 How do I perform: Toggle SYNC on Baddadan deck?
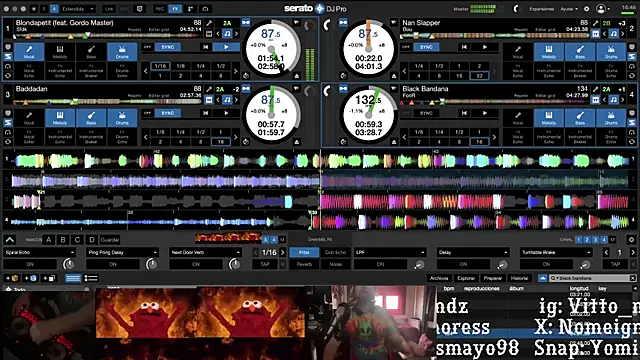(168, 113)
